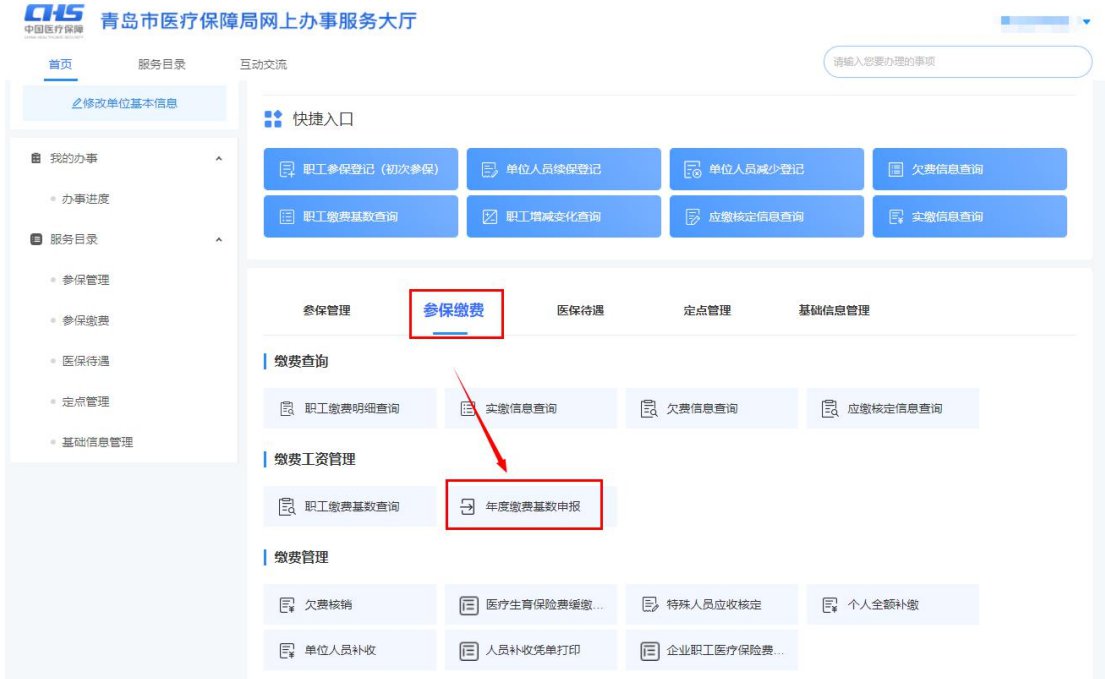1105x679 pixels.
Task: Open 单位人员补收 service
Action: pyautogui.click(x=350, y=651)
